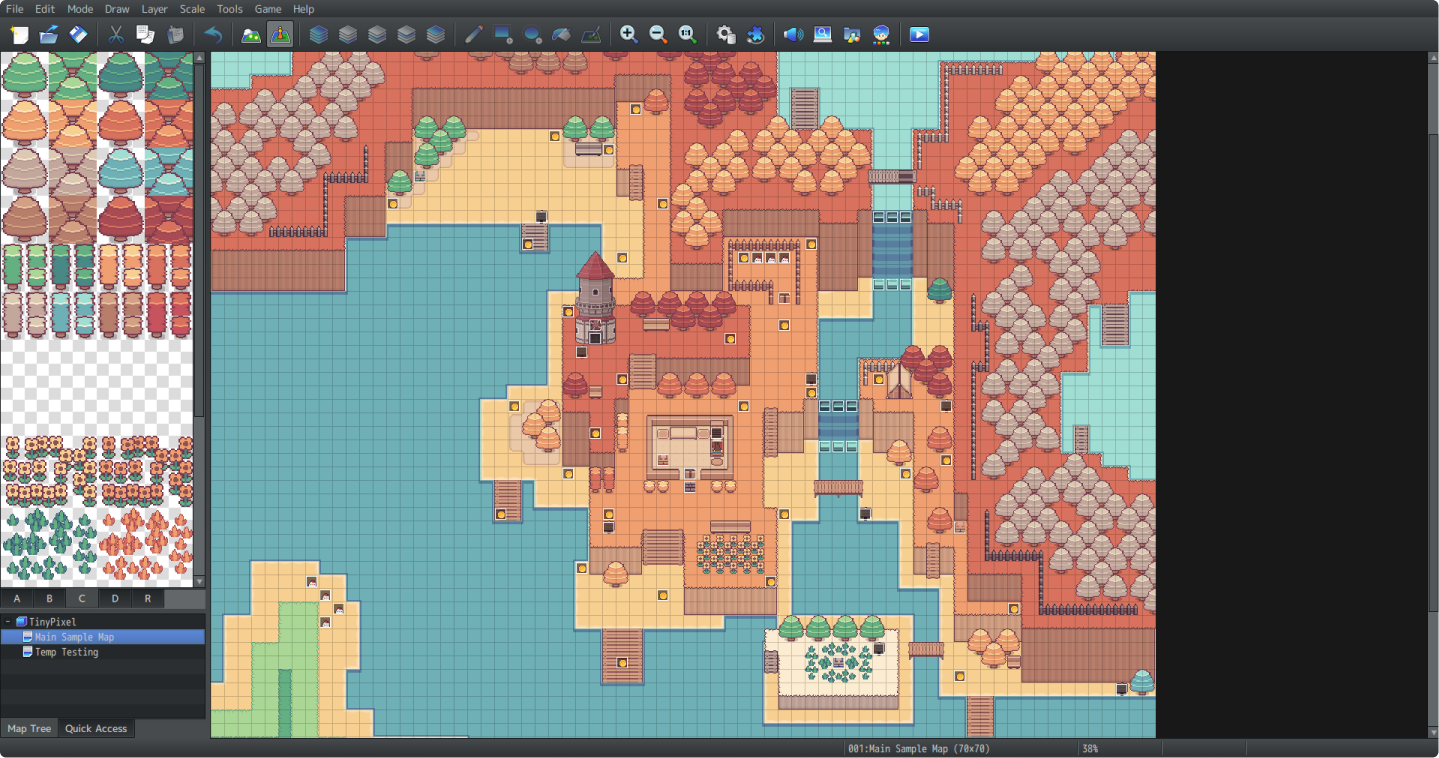
Task: Select the Rectangle drawing tool
Action: (503, 35)
